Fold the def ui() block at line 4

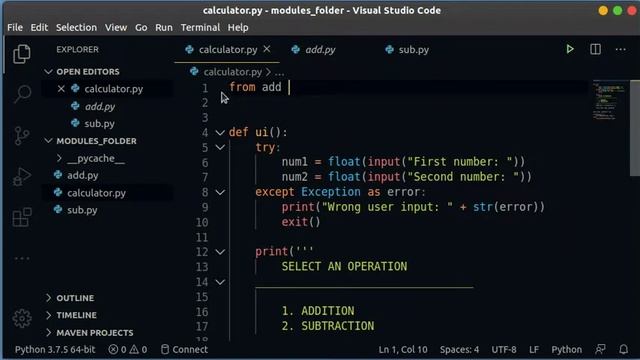(220, 133)
